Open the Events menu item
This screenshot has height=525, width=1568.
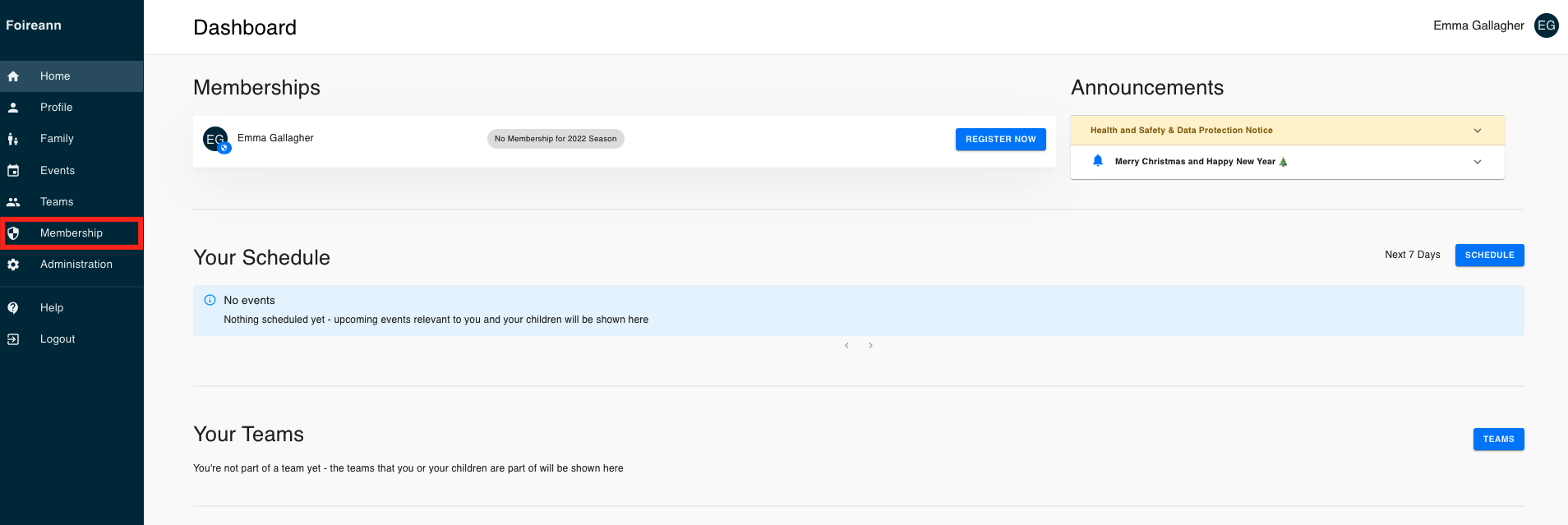pyautogui.click(x=71, y=171)
